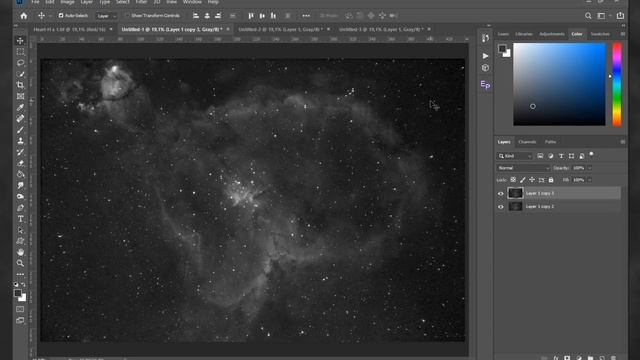Toggle layer filtering on/off switch

tap(591, 155)
